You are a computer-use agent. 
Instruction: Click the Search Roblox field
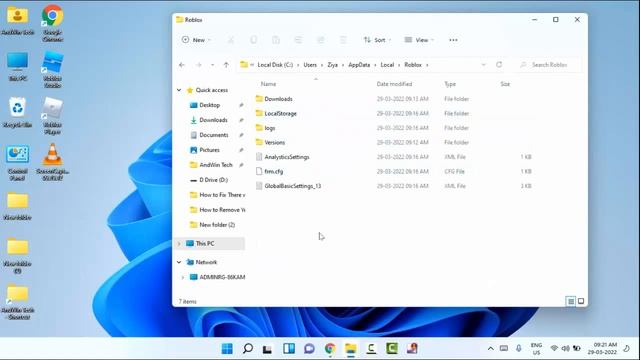(549, 65)
